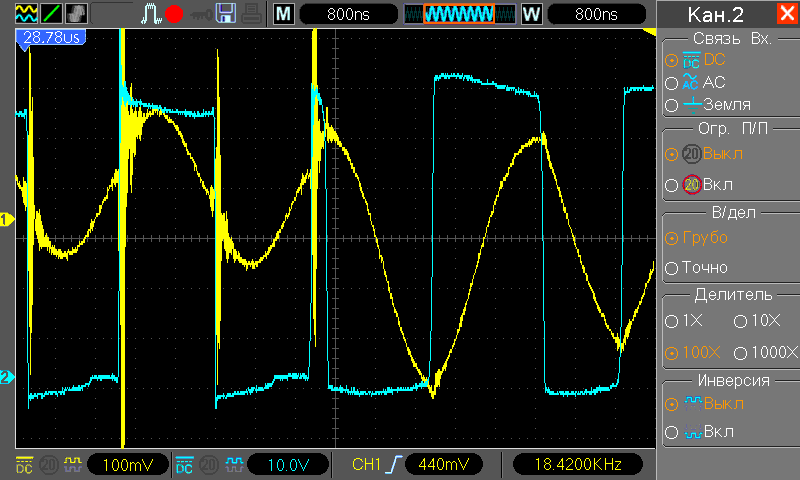800x480 pixels.
Task: Click the 28.78us trigger position marker
Action: [x=51, y=38]
